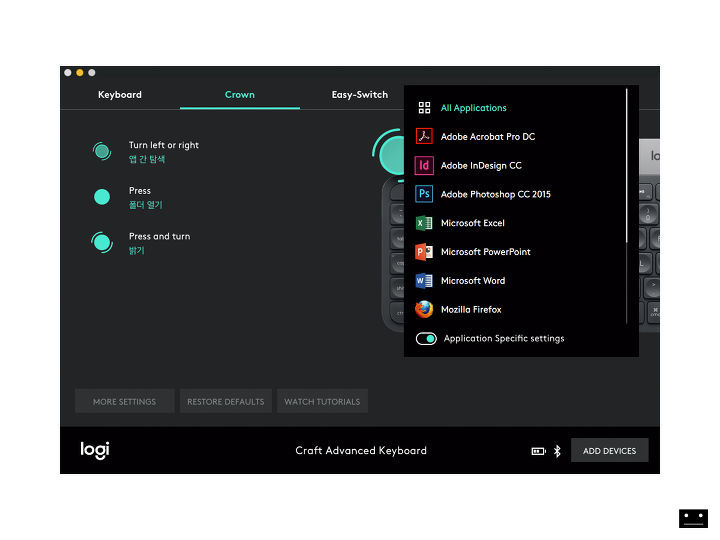
Task: Toggle Application Specific settings switch
Action: (426, 338)
